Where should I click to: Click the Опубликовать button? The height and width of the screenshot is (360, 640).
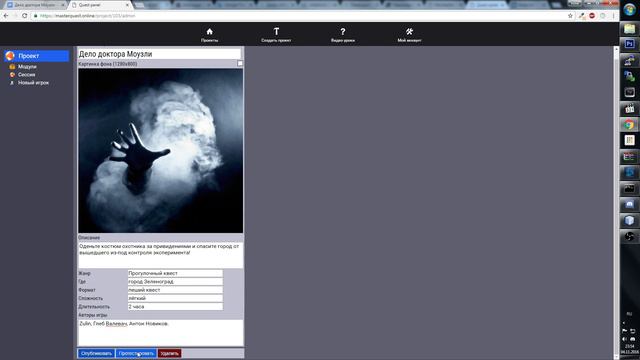click(x=96, y=353)
